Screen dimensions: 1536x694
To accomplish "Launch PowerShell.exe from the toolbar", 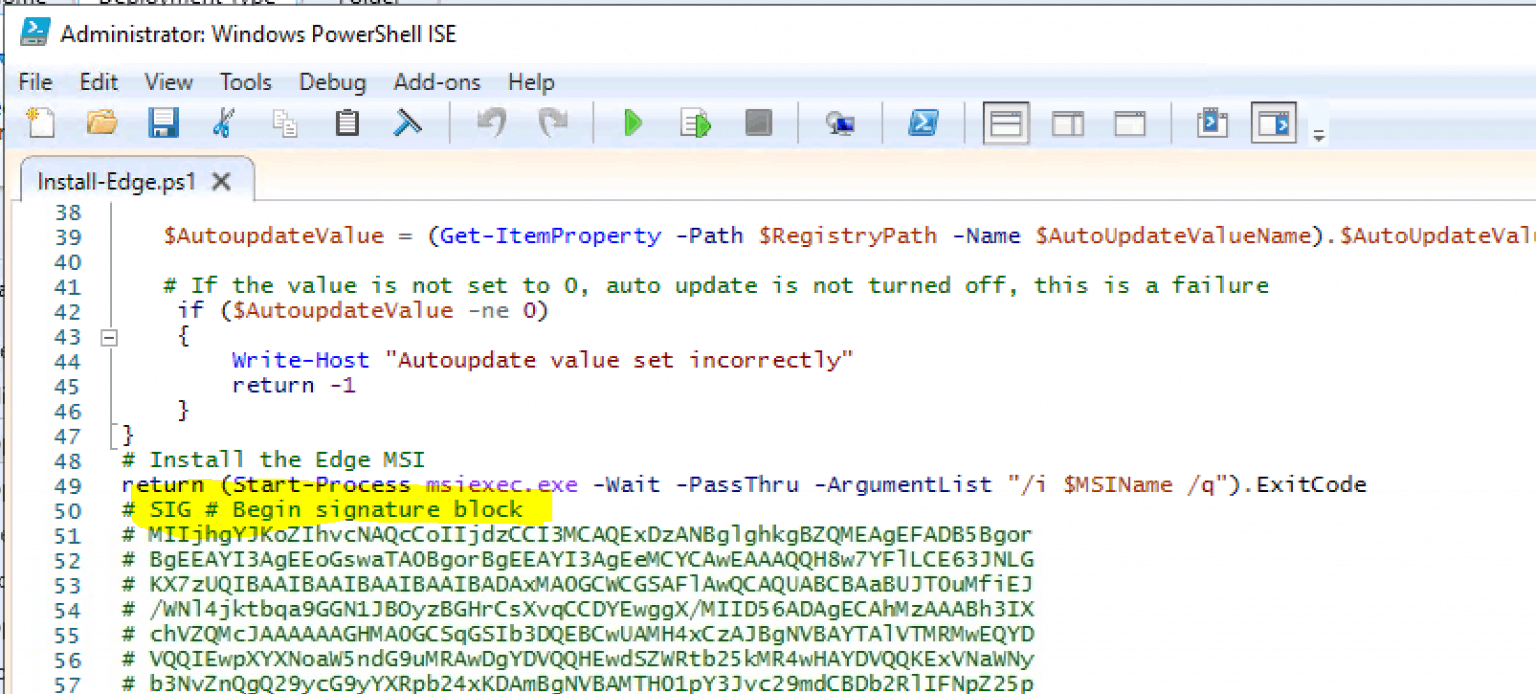I will (921, 123).
